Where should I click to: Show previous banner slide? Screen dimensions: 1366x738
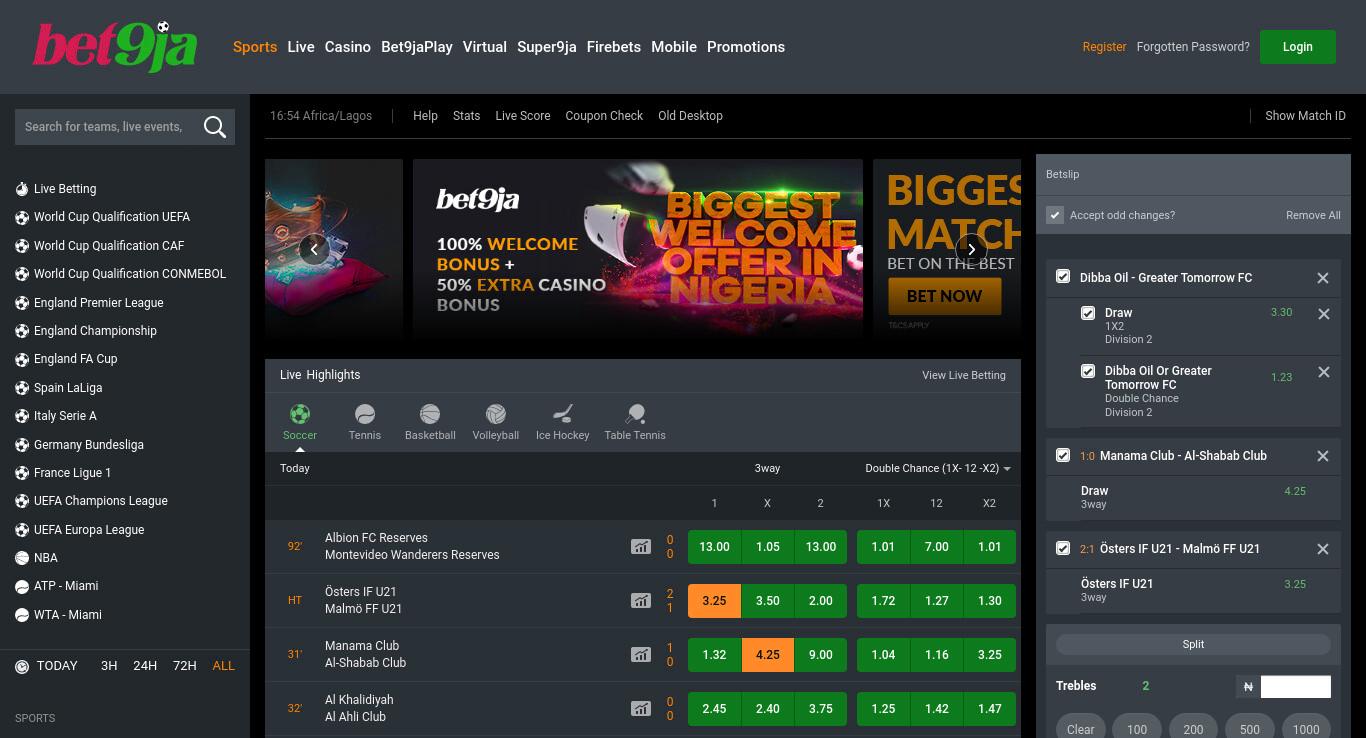coord(314,249)
